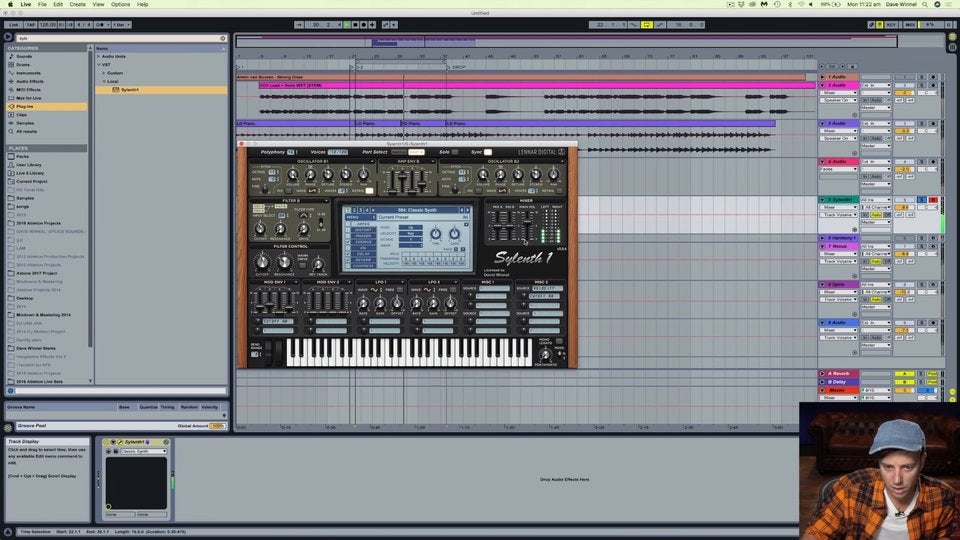The image size is (960, 540).
Task: Open the Create menu
Action: tap(77, 4)
